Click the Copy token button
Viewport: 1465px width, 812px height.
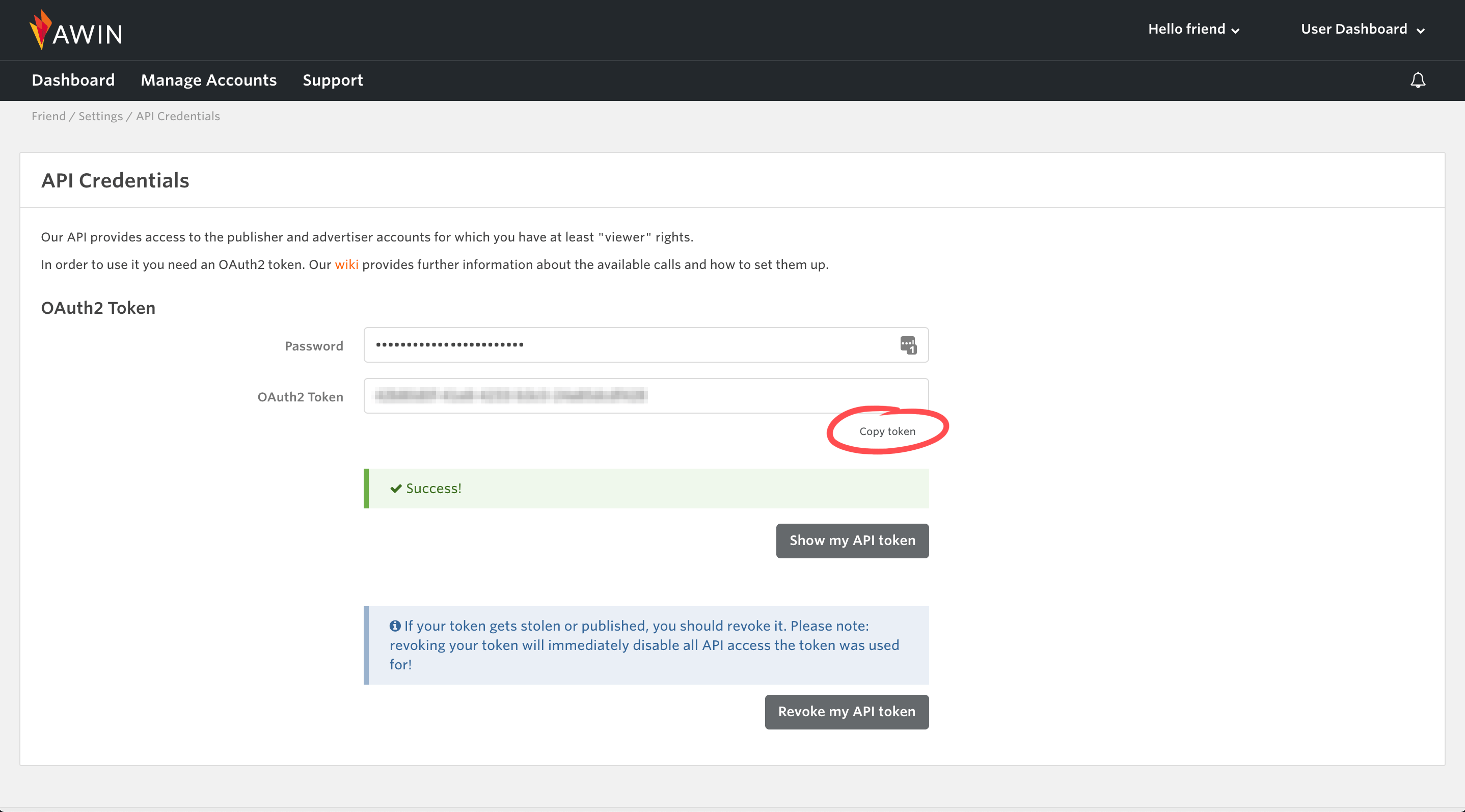(x=887, y=431)
